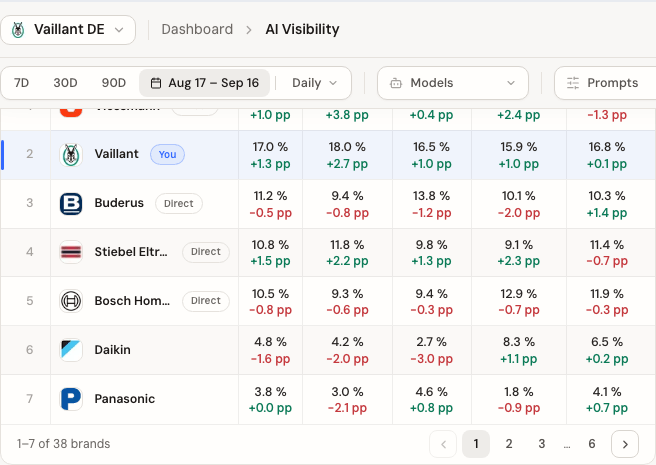The image size is (656, 465).
Task: Select page 1 in pagination
Action: [x=476, y=444]
